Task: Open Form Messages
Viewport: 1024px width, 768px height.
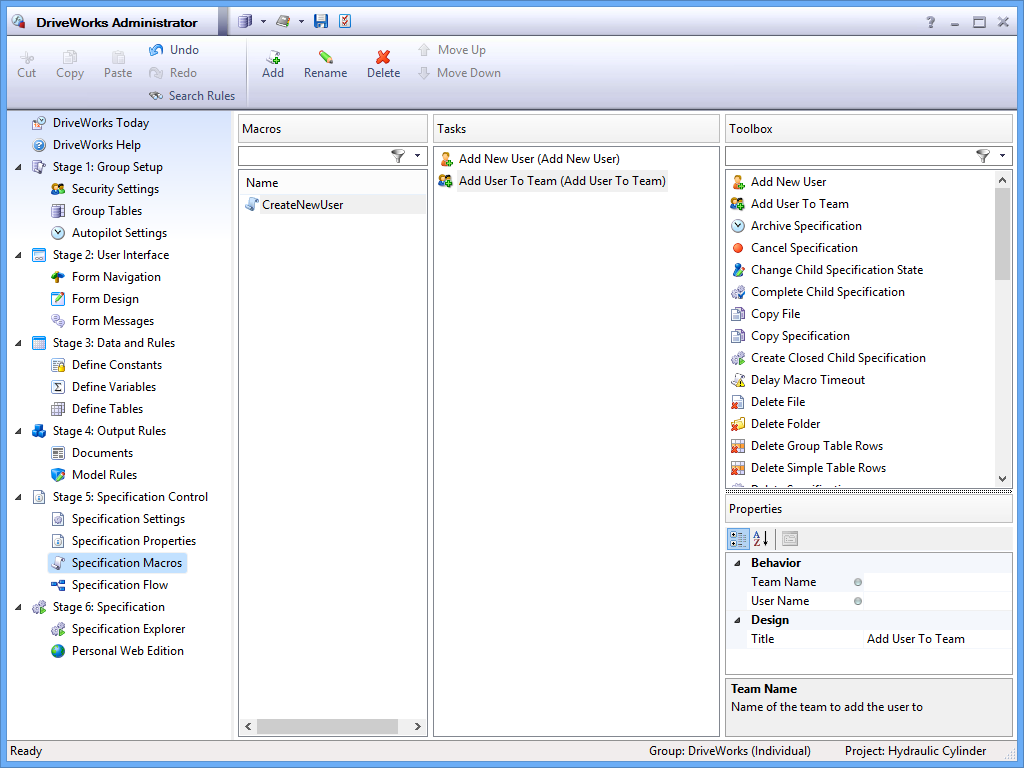Action: pyautogui.click(x=112, y=321)
